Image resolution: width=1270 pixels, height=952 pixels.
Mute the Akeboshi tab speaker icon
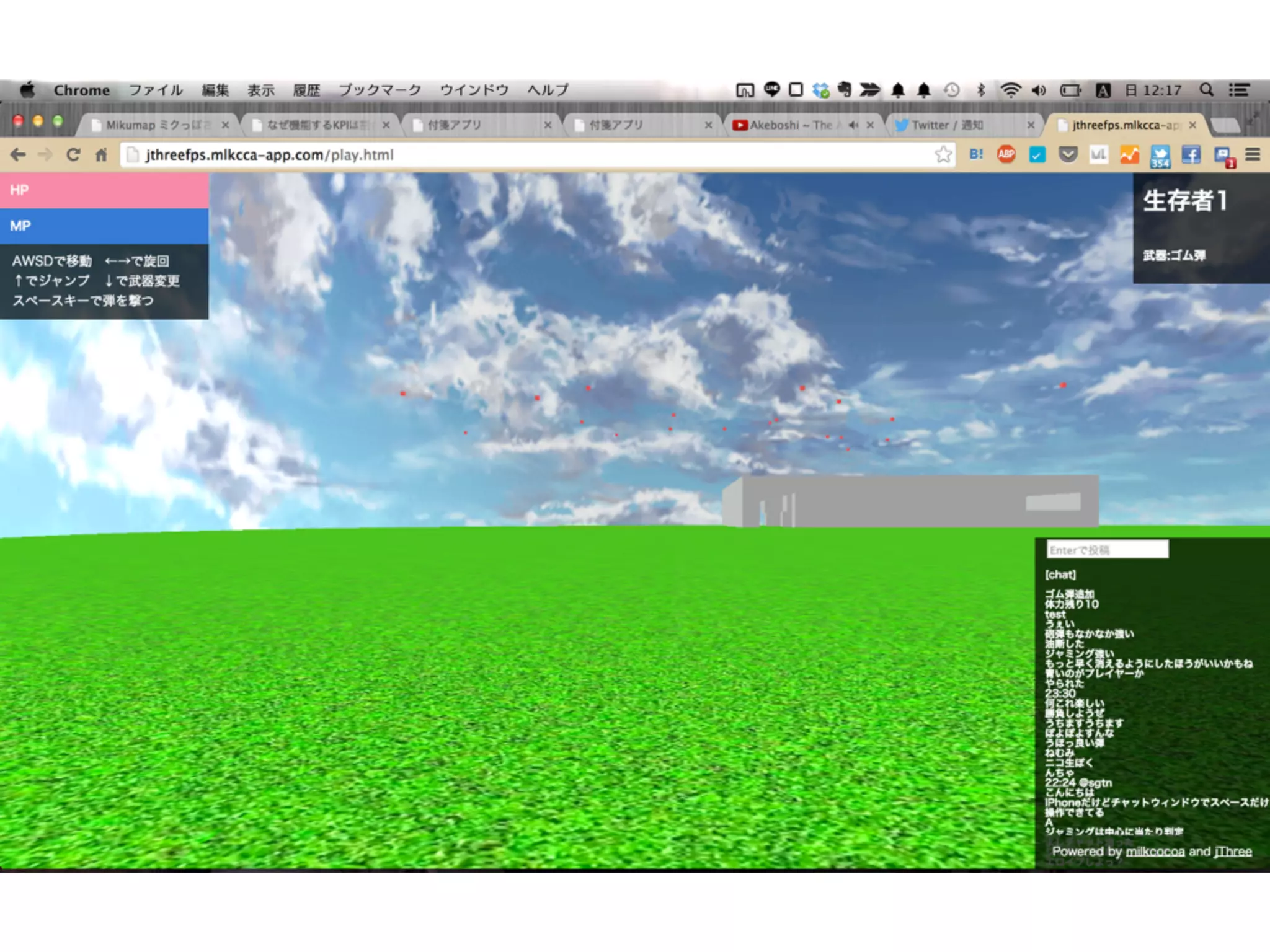pos(854,125)
